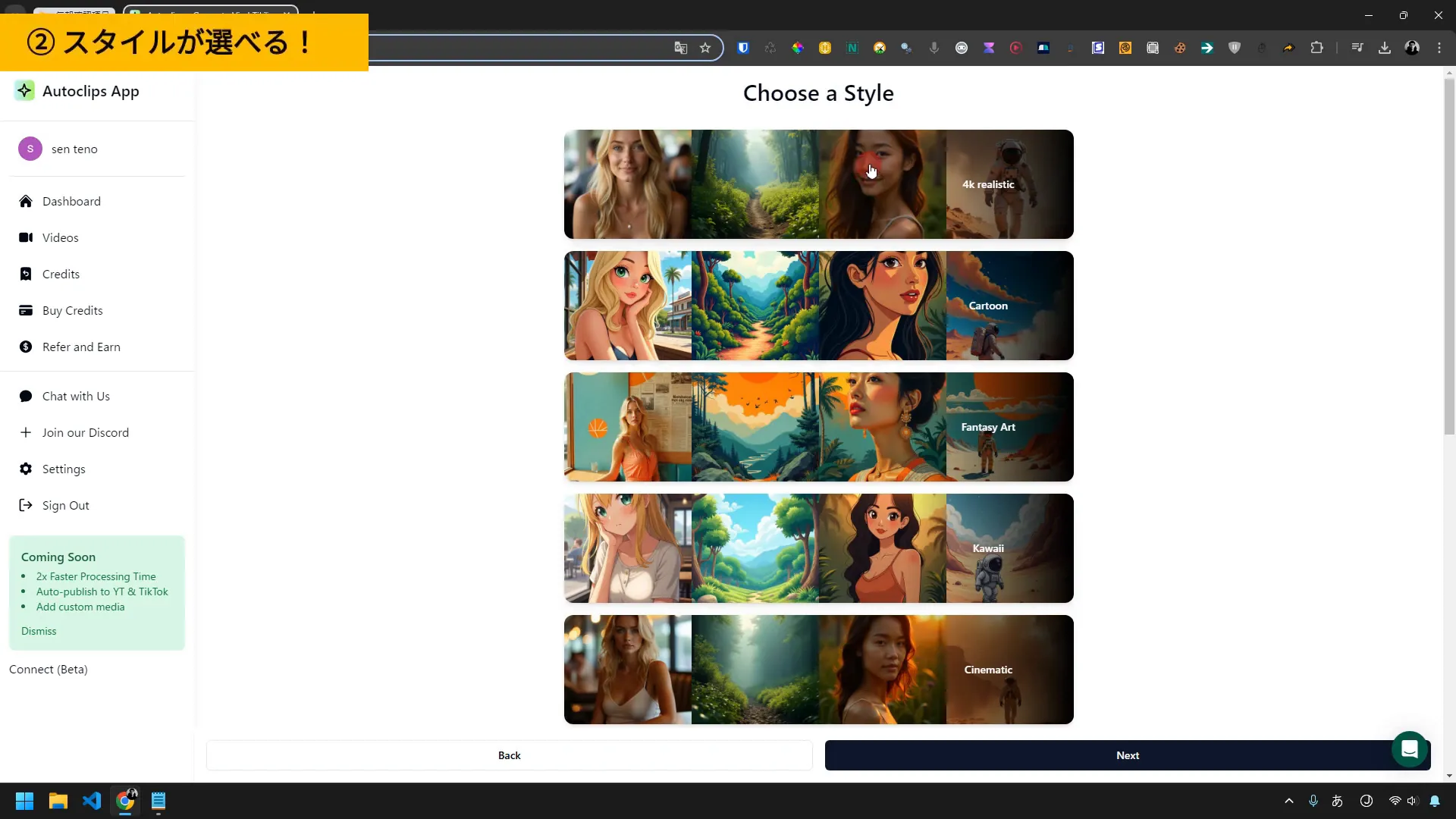Select the Cartoon style option

click(819, 306)
